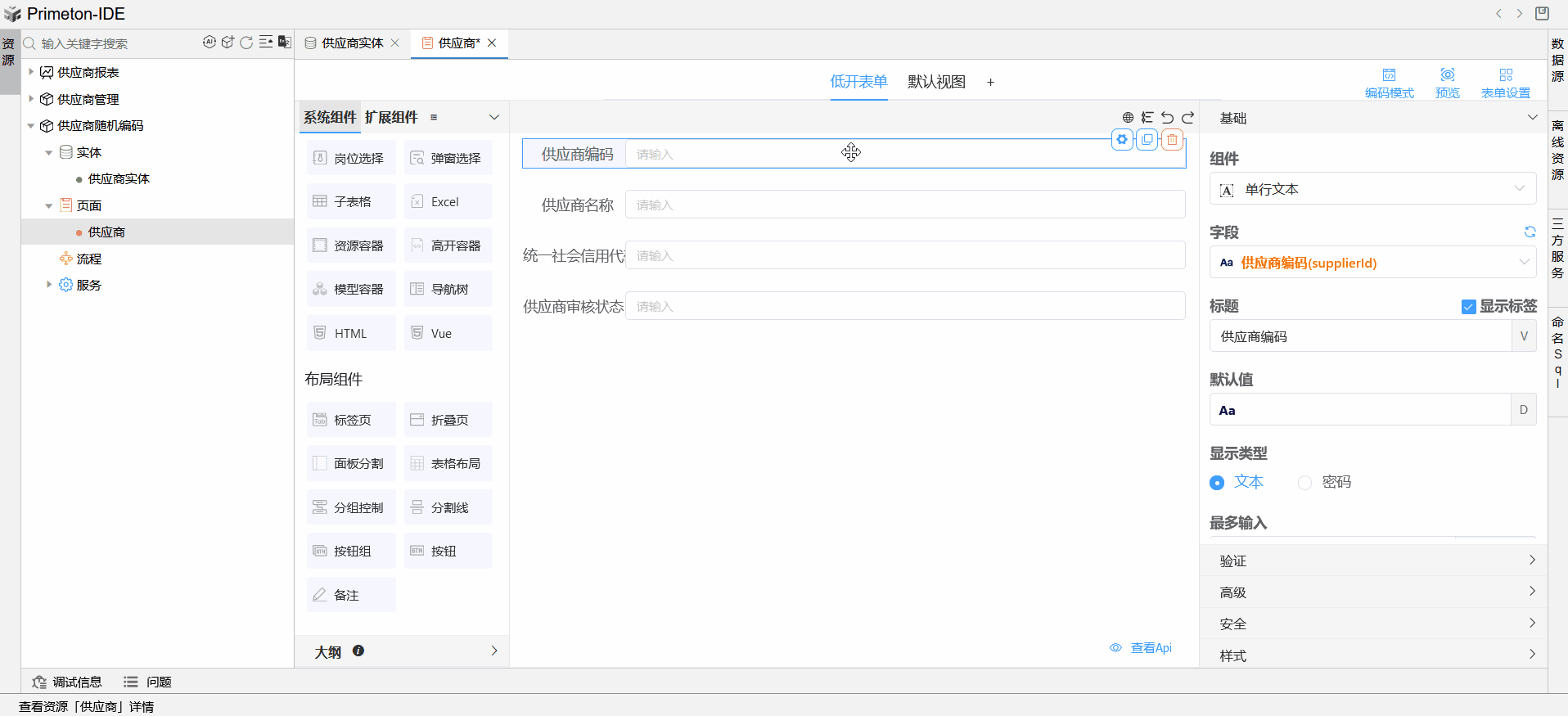
Task: Uncheck the 显示标签 checkbox
Action: click(x=1468, y=307)
